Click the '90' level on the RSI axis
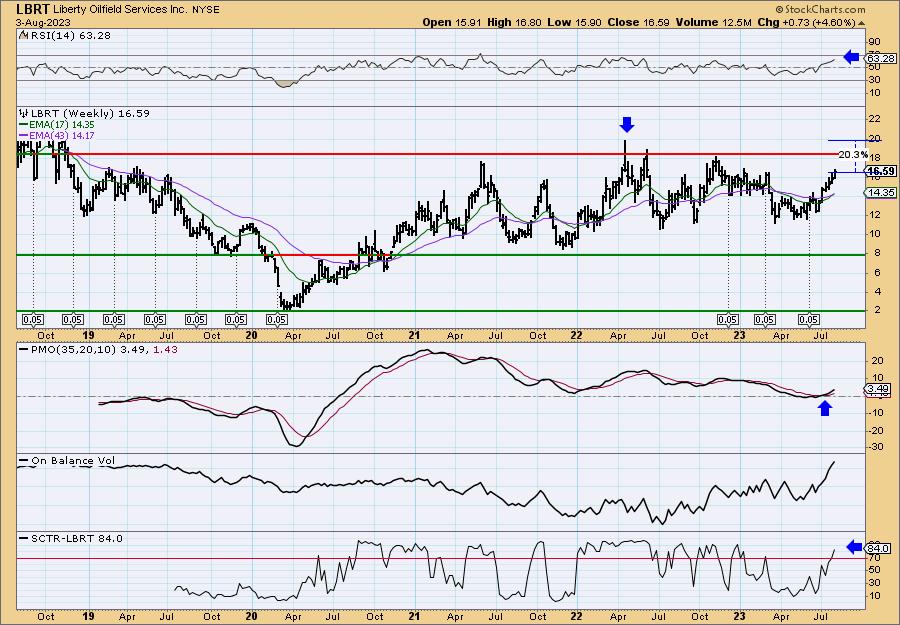Screen dimensions: 900x625 [875, 42]
